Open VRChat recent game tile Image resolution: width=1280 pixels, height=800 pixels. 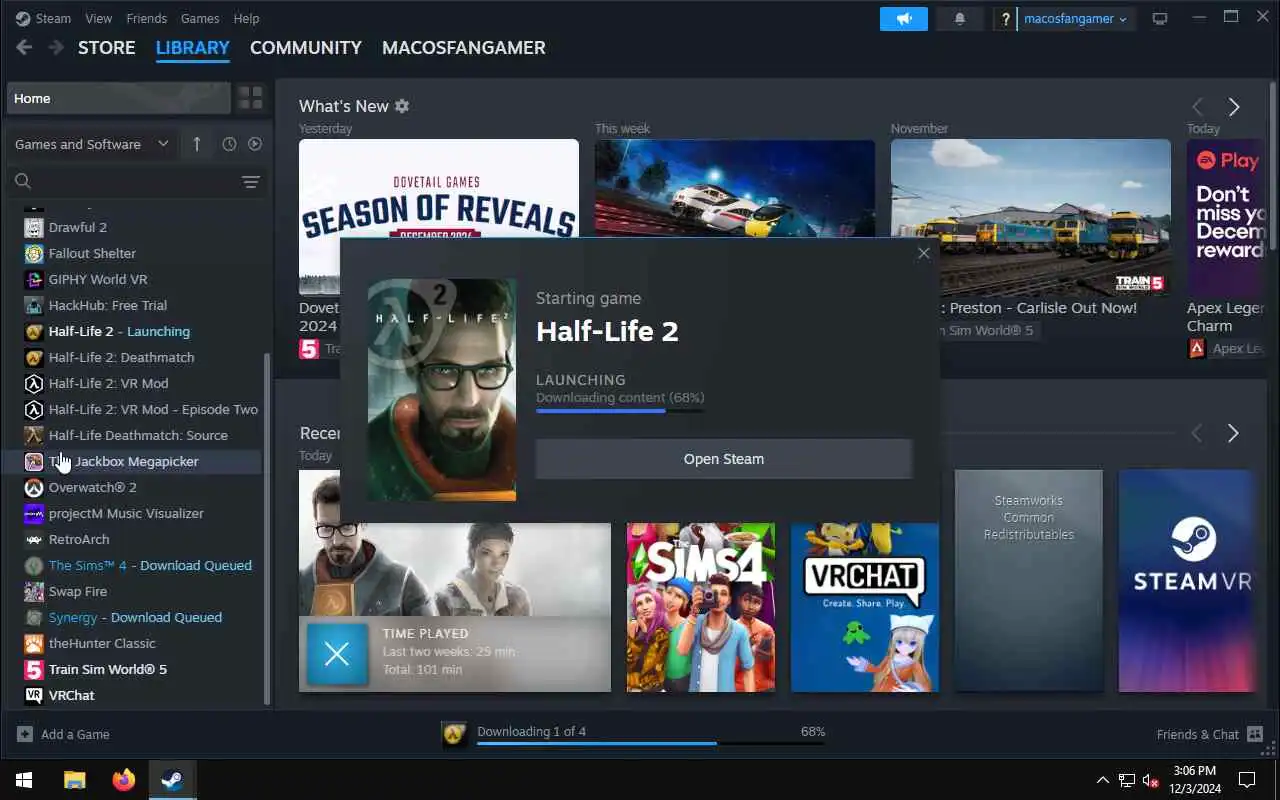point(865,607)
